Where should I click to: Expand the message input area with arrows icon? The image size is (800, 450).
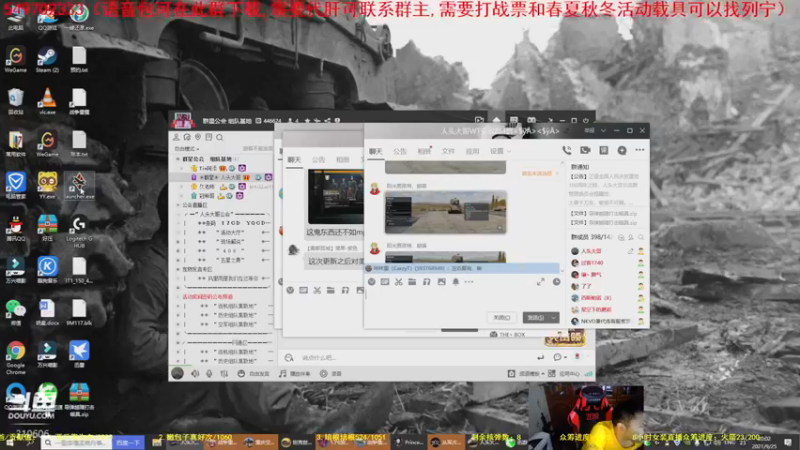(x=540, y=282)
